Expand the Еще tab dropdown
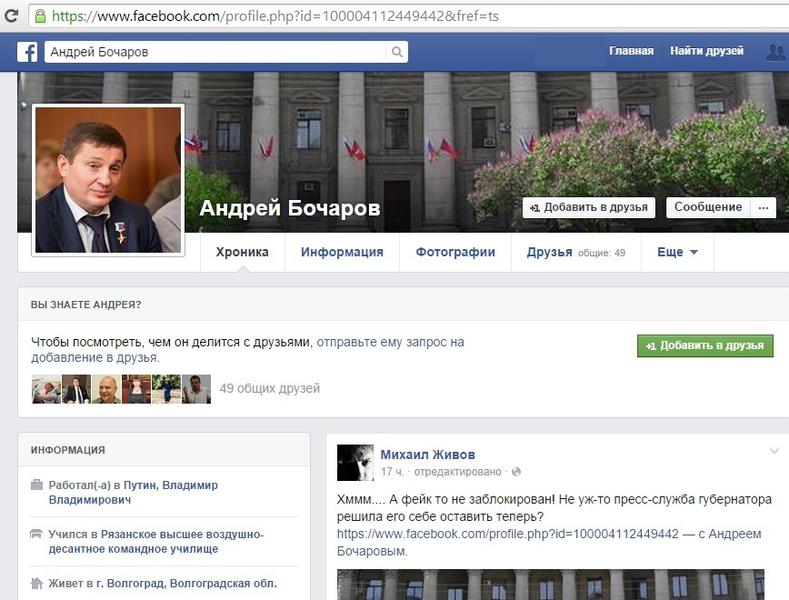Screen dimensions: 789x600 pos(677,252)
